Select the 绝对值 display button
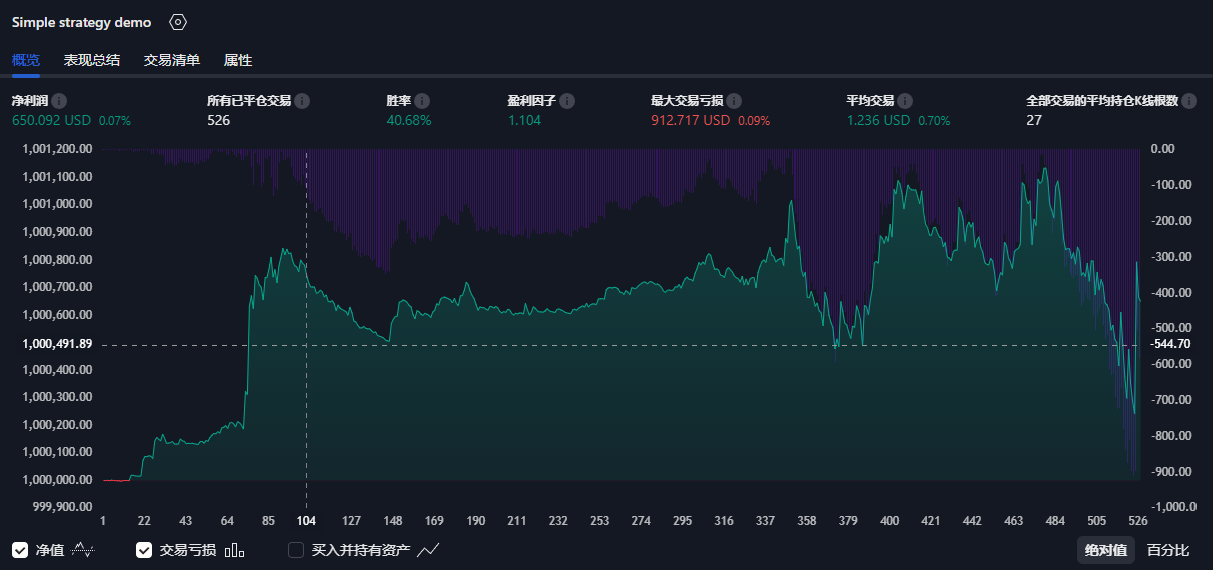1213x570 pixels. point(1106,550)
